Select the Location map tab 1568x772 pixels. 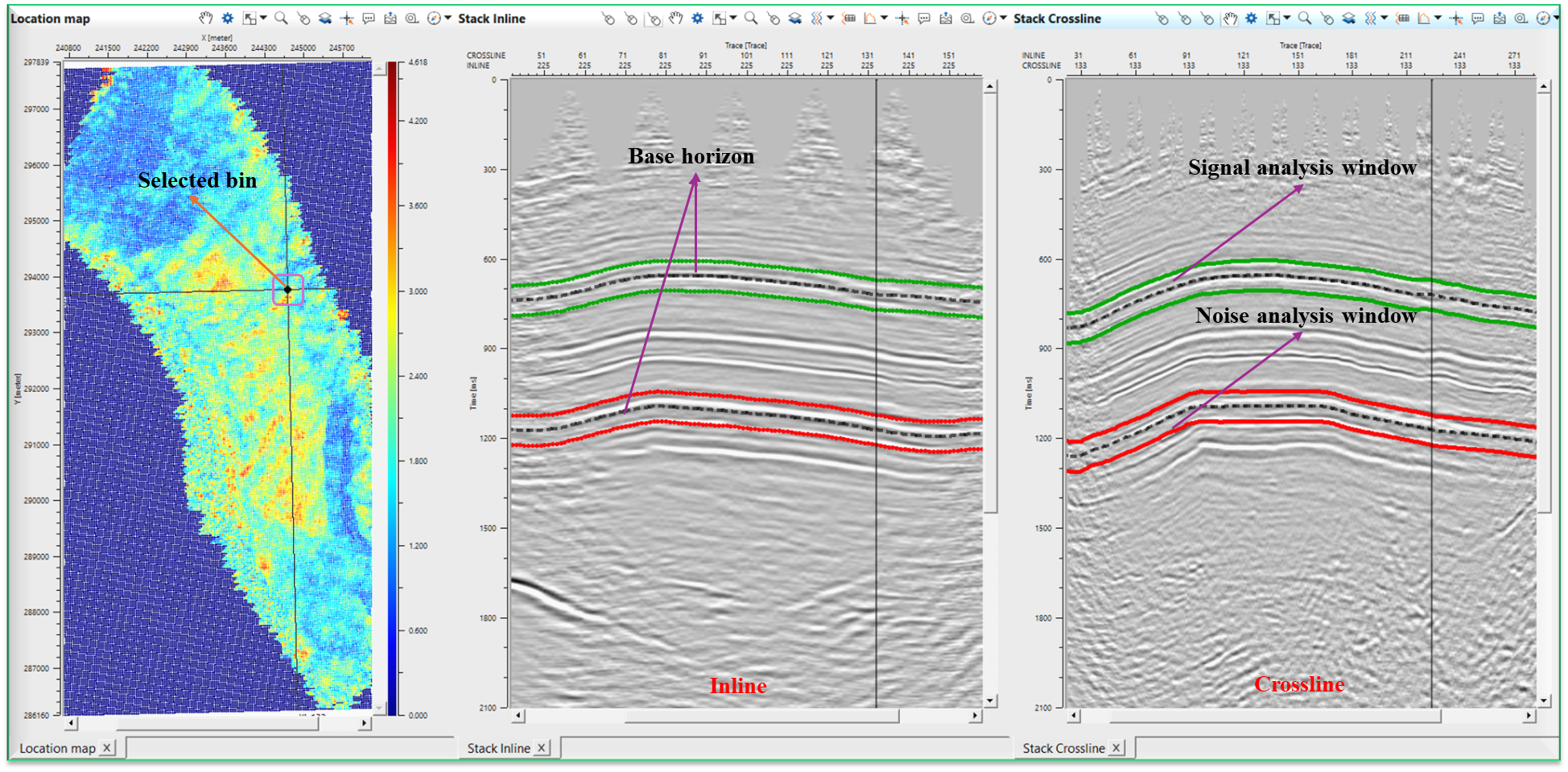pos(56,748)
